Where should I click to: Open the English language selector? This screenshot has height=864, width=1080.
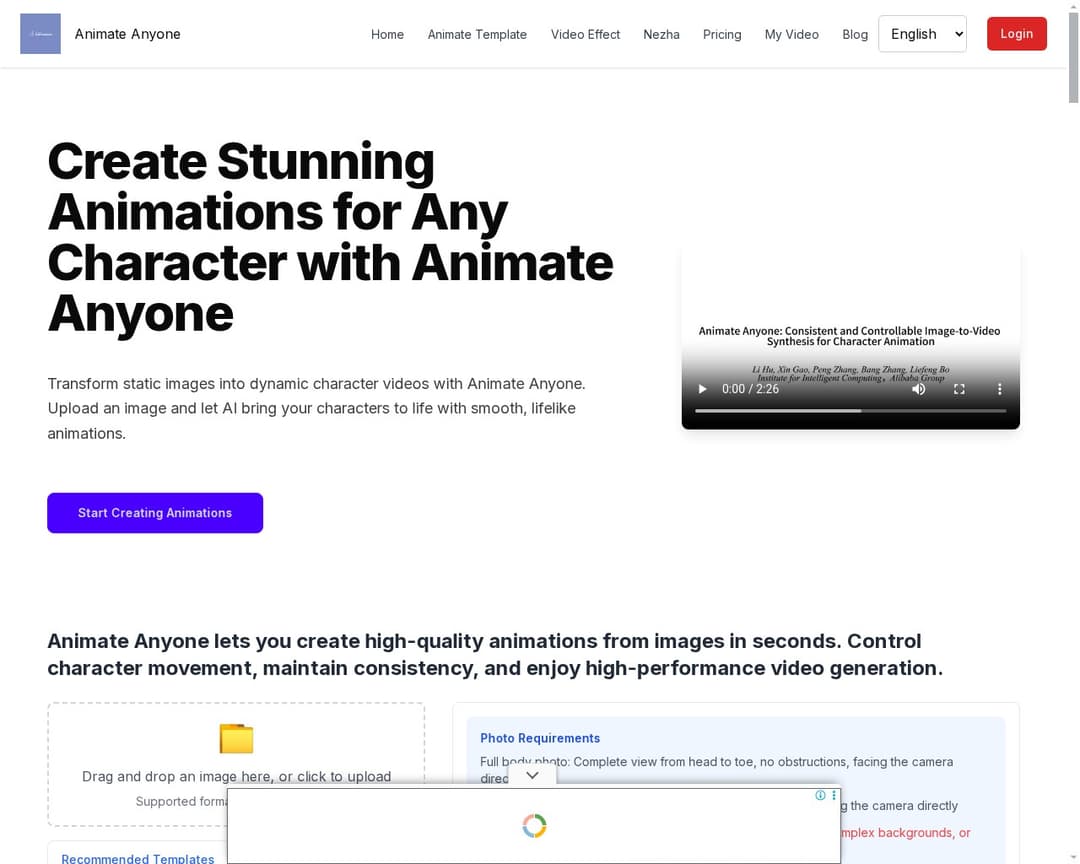click(x=921, y=33)
